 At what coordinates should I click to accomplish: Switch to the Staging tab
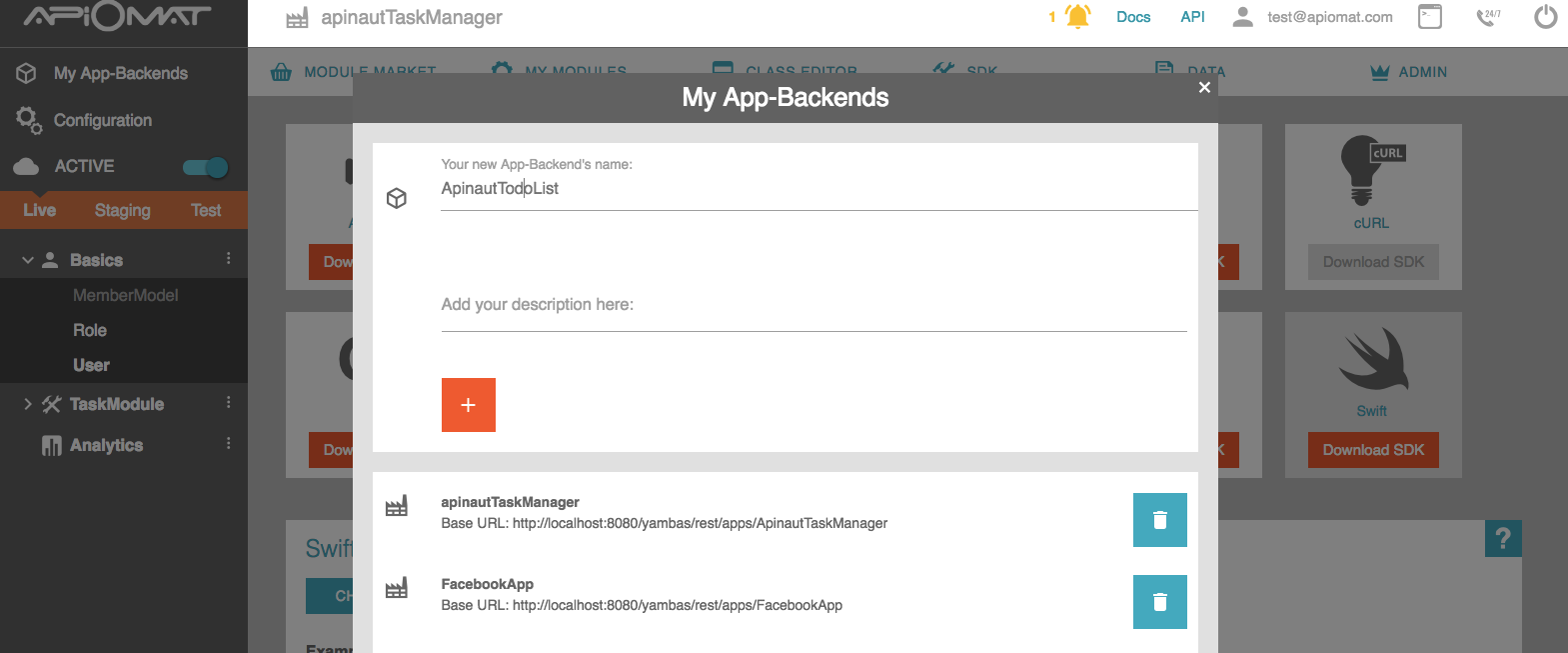click(123, 210)
